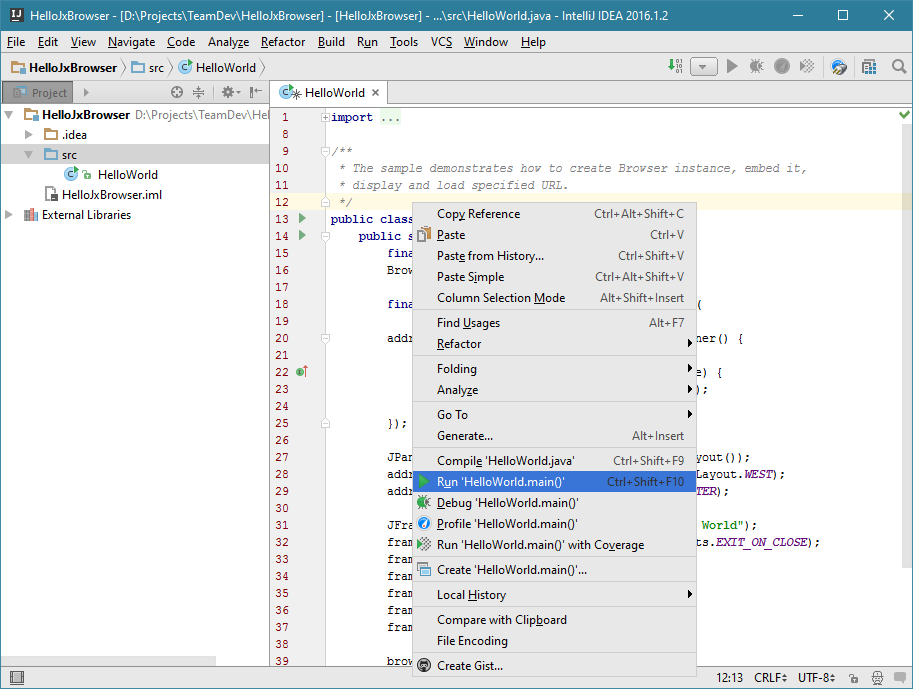The image size is (913, 689).
Task: Choose Paste from History in context menu
Action: pyautogui.click(x=554, y=256)
